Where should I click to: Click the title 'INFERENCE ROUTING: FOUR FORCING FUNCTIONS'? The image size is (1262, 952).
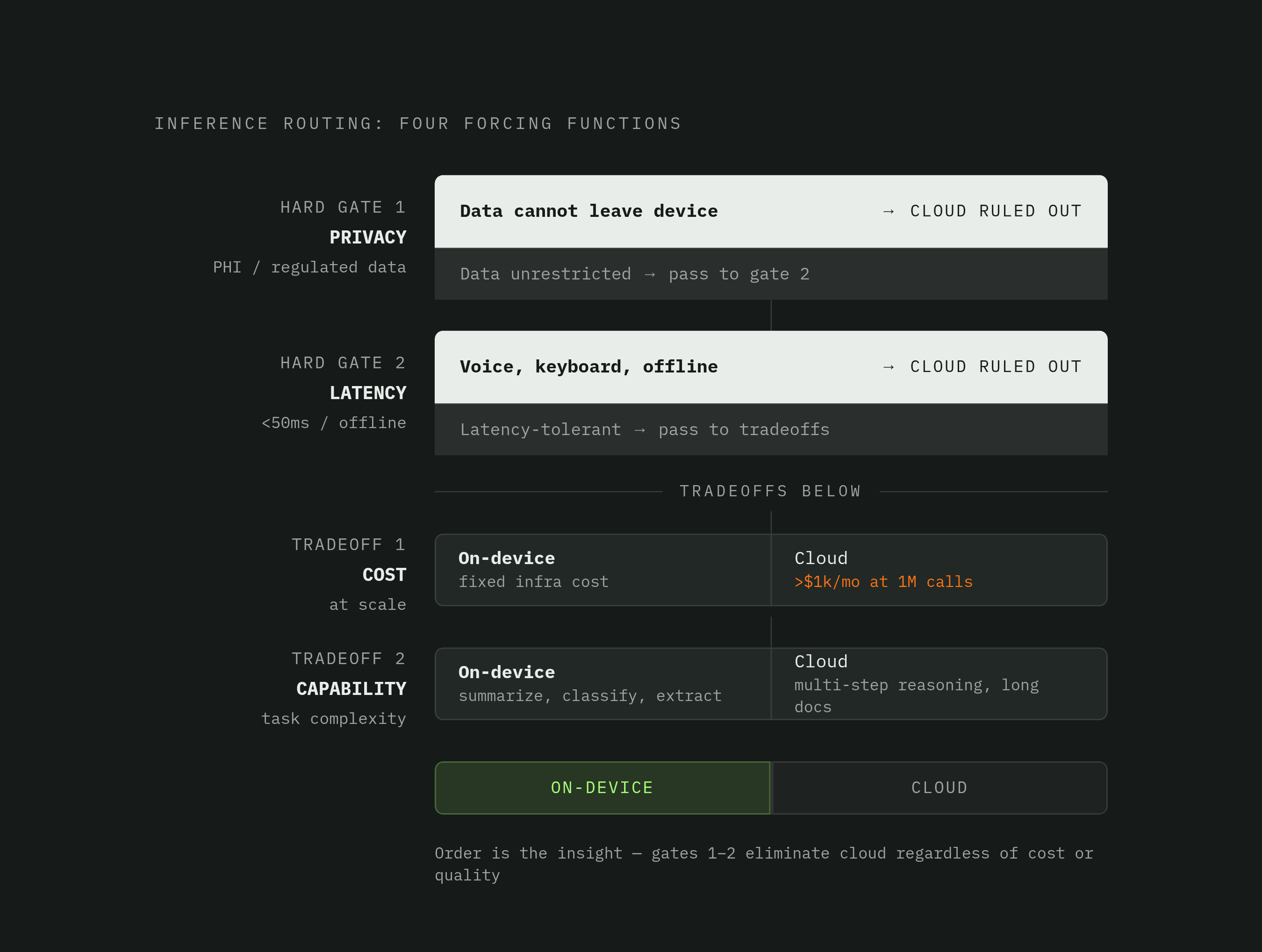point(418,124)
